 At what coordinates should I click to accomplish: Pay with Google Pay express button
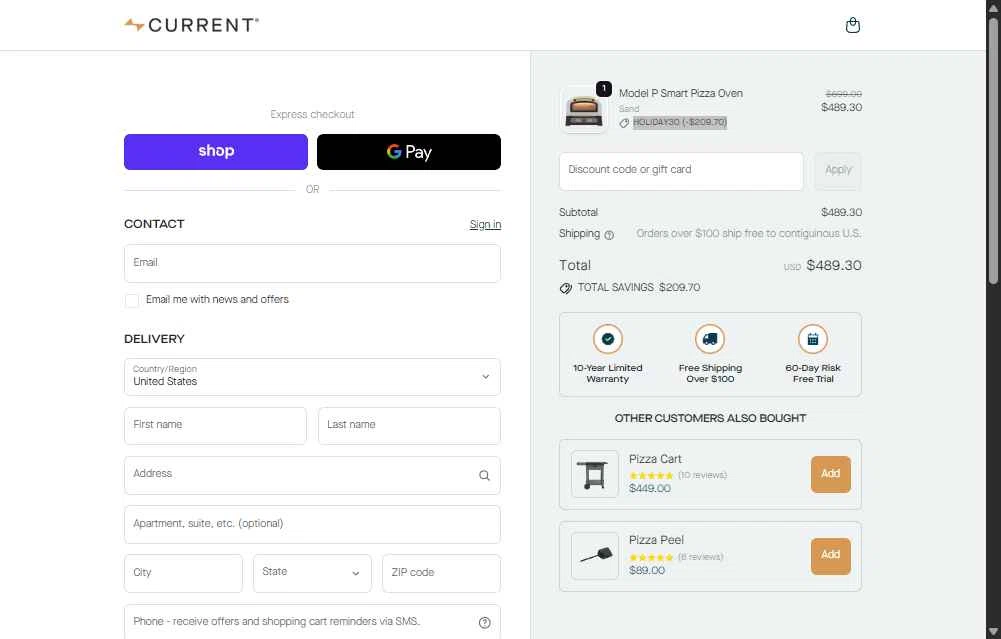tap(409, 152)
